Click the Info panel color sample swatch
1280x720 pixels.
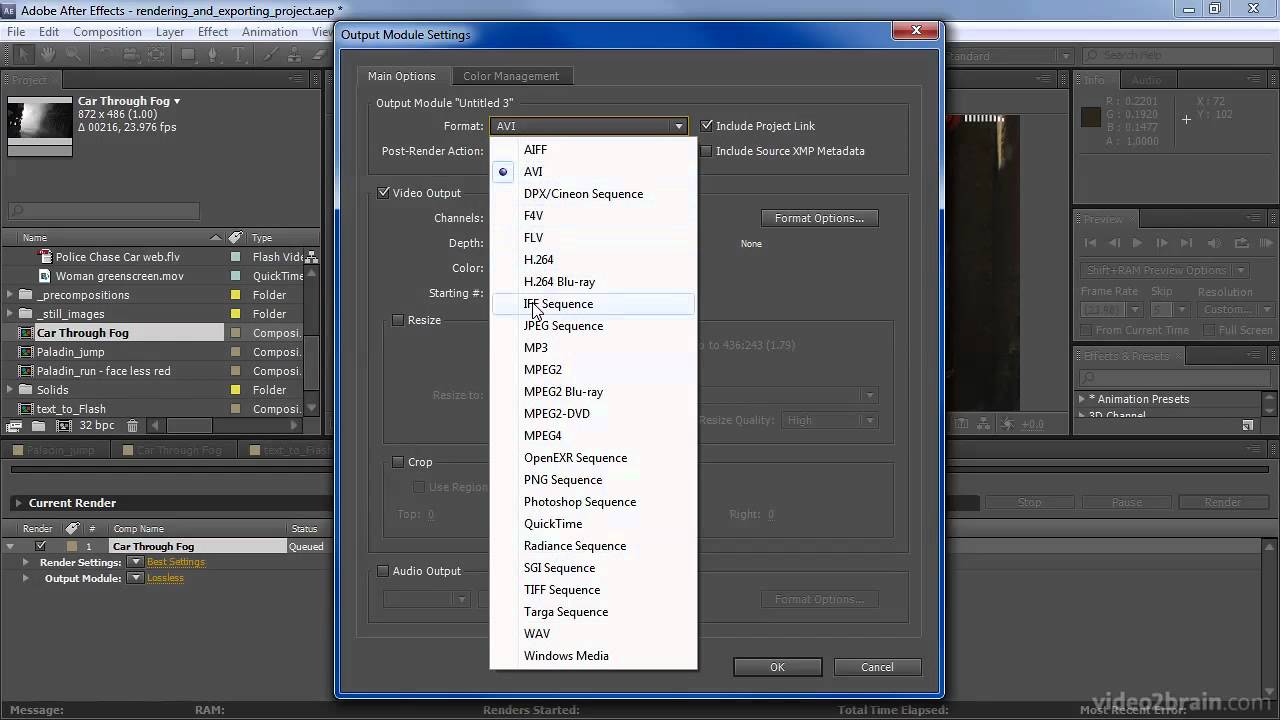point(1091,118)
